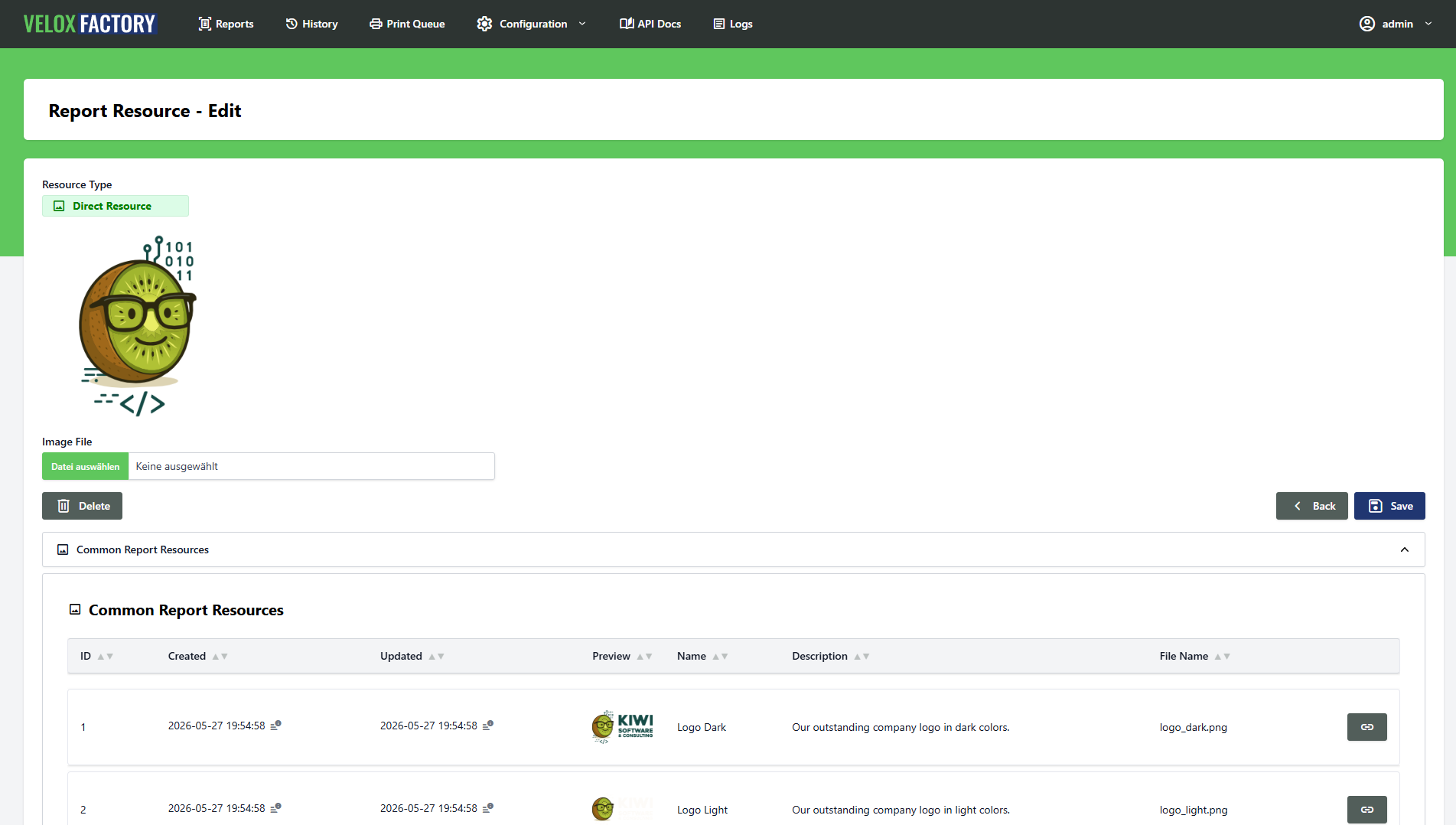Click the Logo Dark name cell
Image resolution: width=1456 pixels, height=825 pixels.
tap(702, 727)
